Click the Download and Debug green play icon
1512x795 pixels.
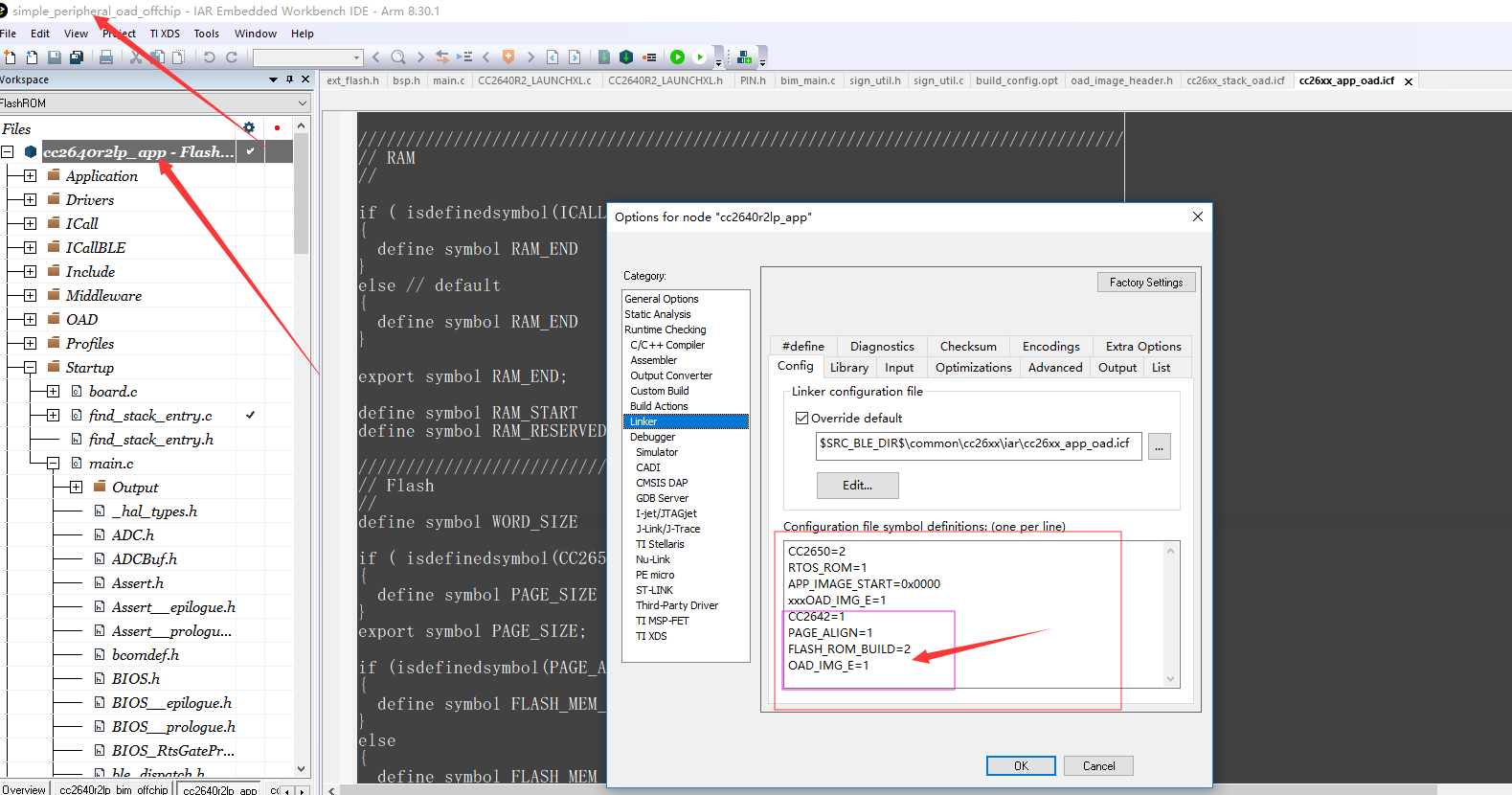click(x=678, y=57)
